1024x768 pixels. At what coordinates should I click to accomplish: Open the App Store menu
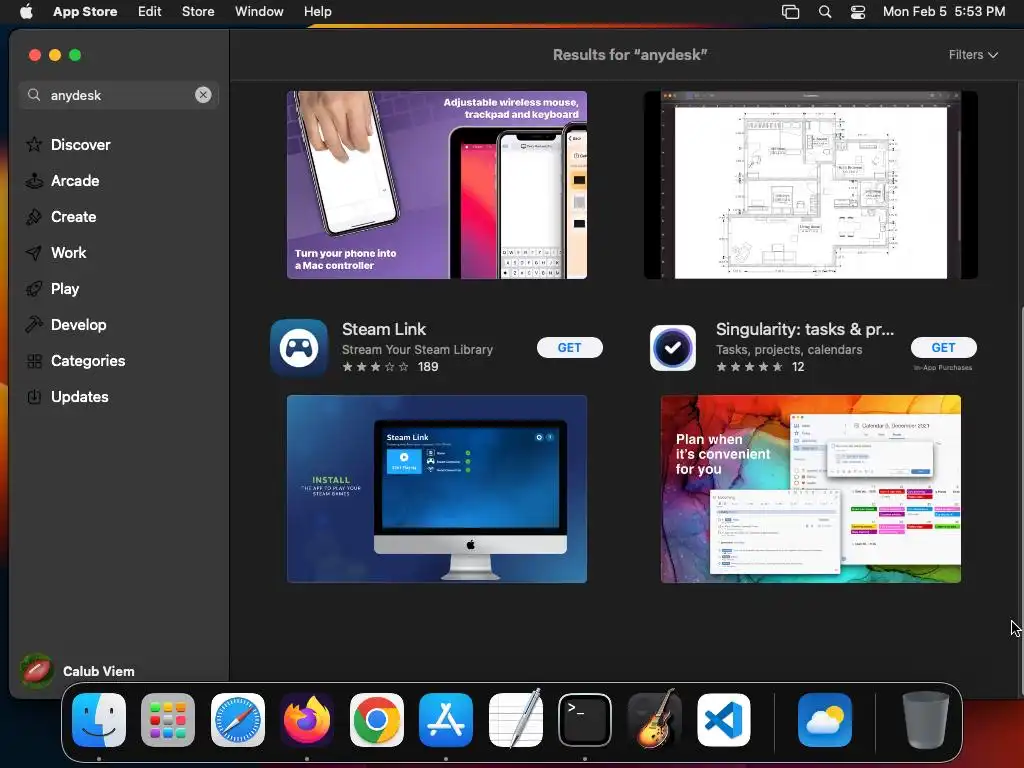point(85,11)
